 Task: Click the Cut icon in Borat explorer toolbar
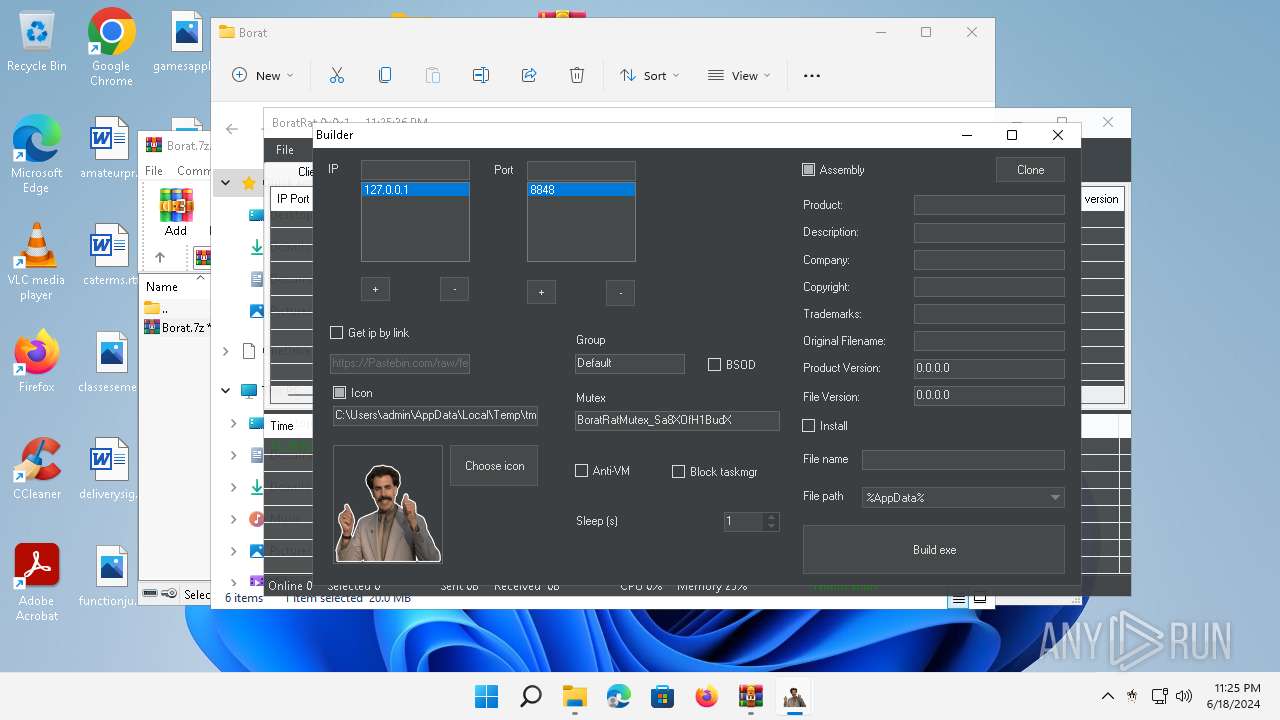337,75
